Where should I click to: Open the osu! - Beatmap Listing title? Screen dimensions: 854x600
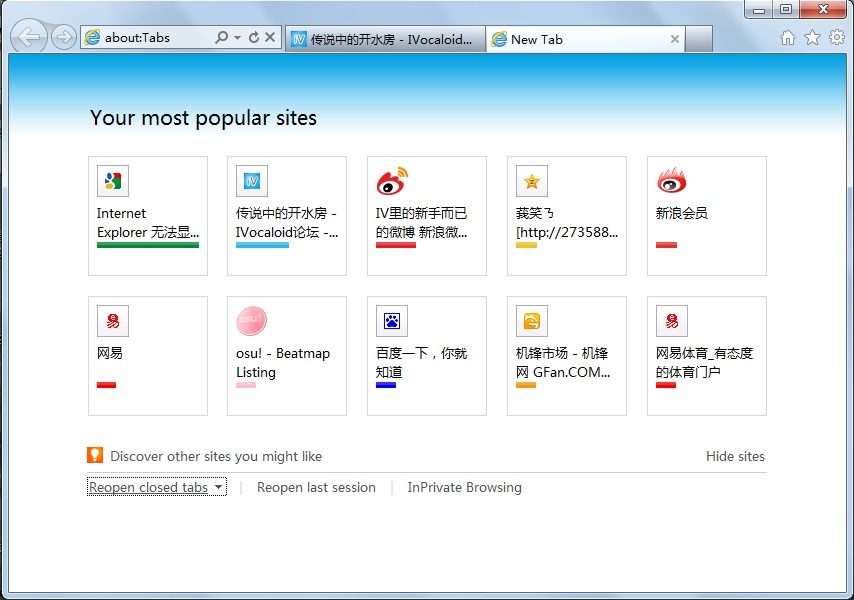point(283,363)
